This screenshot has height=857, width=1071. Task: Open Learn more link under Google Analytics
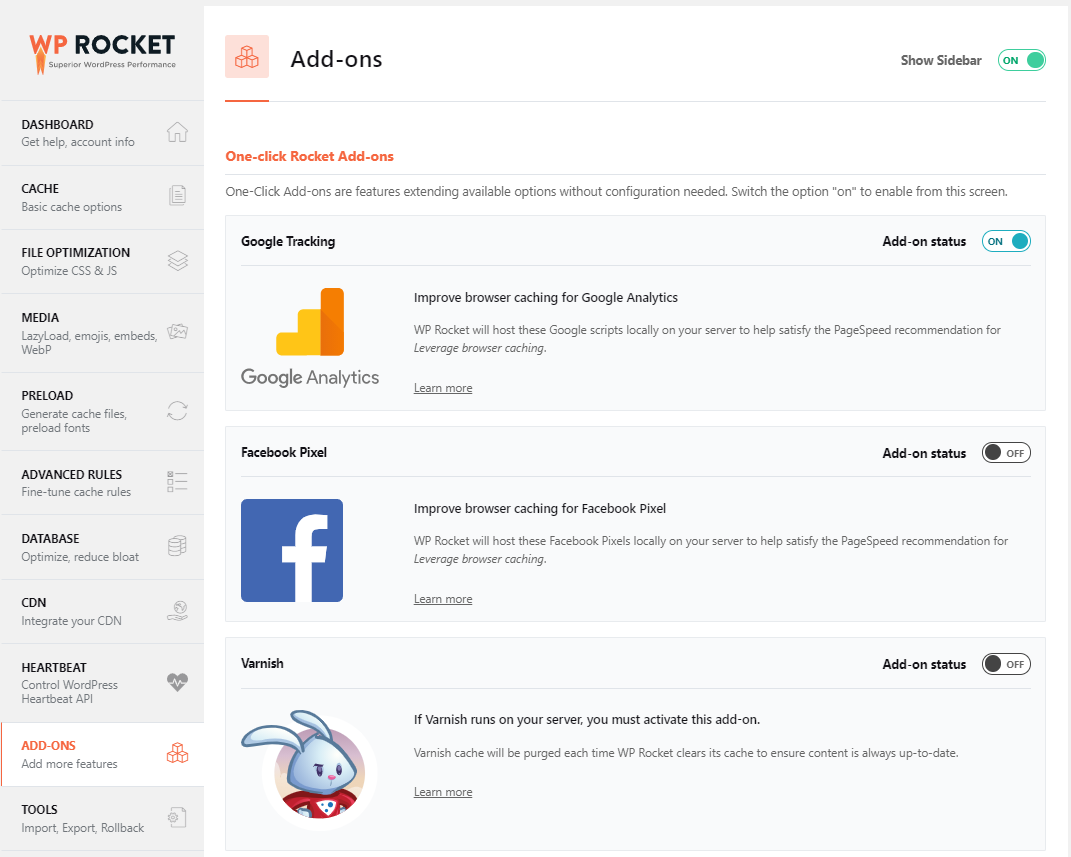(443, 388)
